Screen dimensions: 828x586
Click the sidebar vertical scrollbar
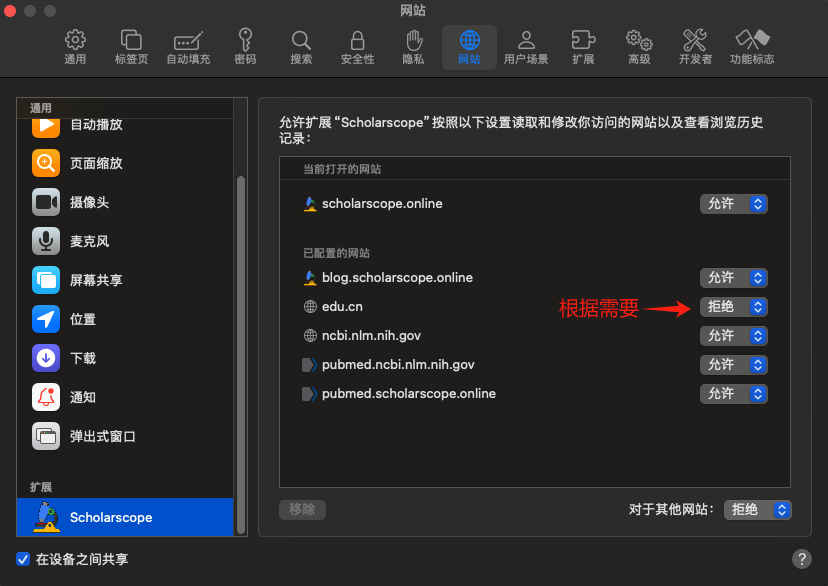point(241,354)
